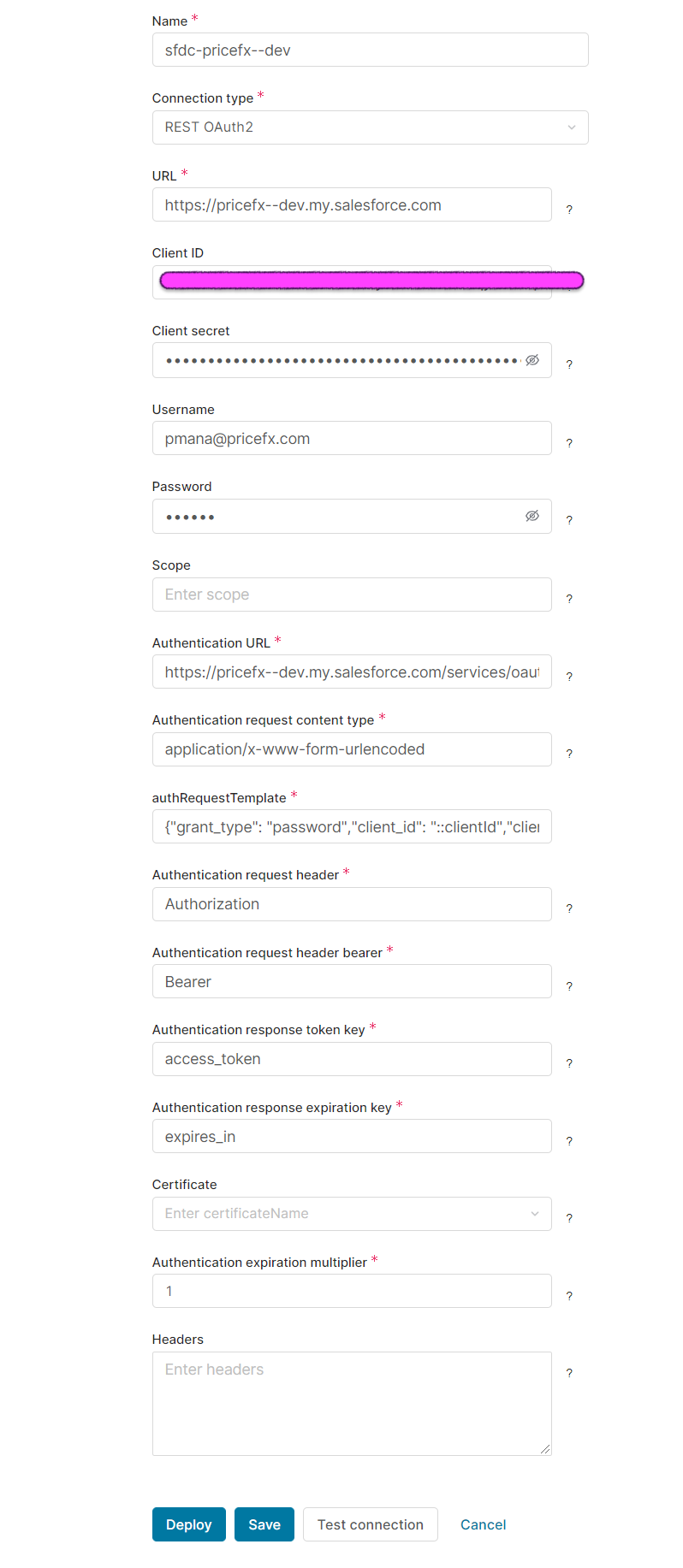Click the Deploy button
This screenshot has width=683, height=1568.
(189, 1524)
